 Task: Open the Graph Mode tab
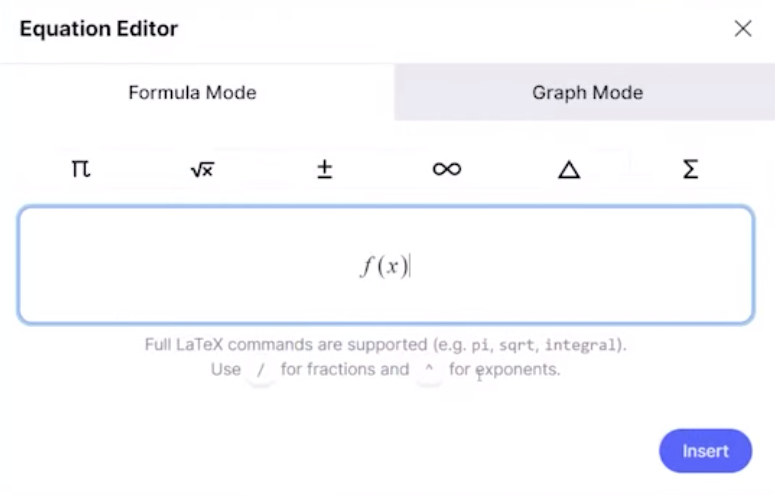(587, 93)
